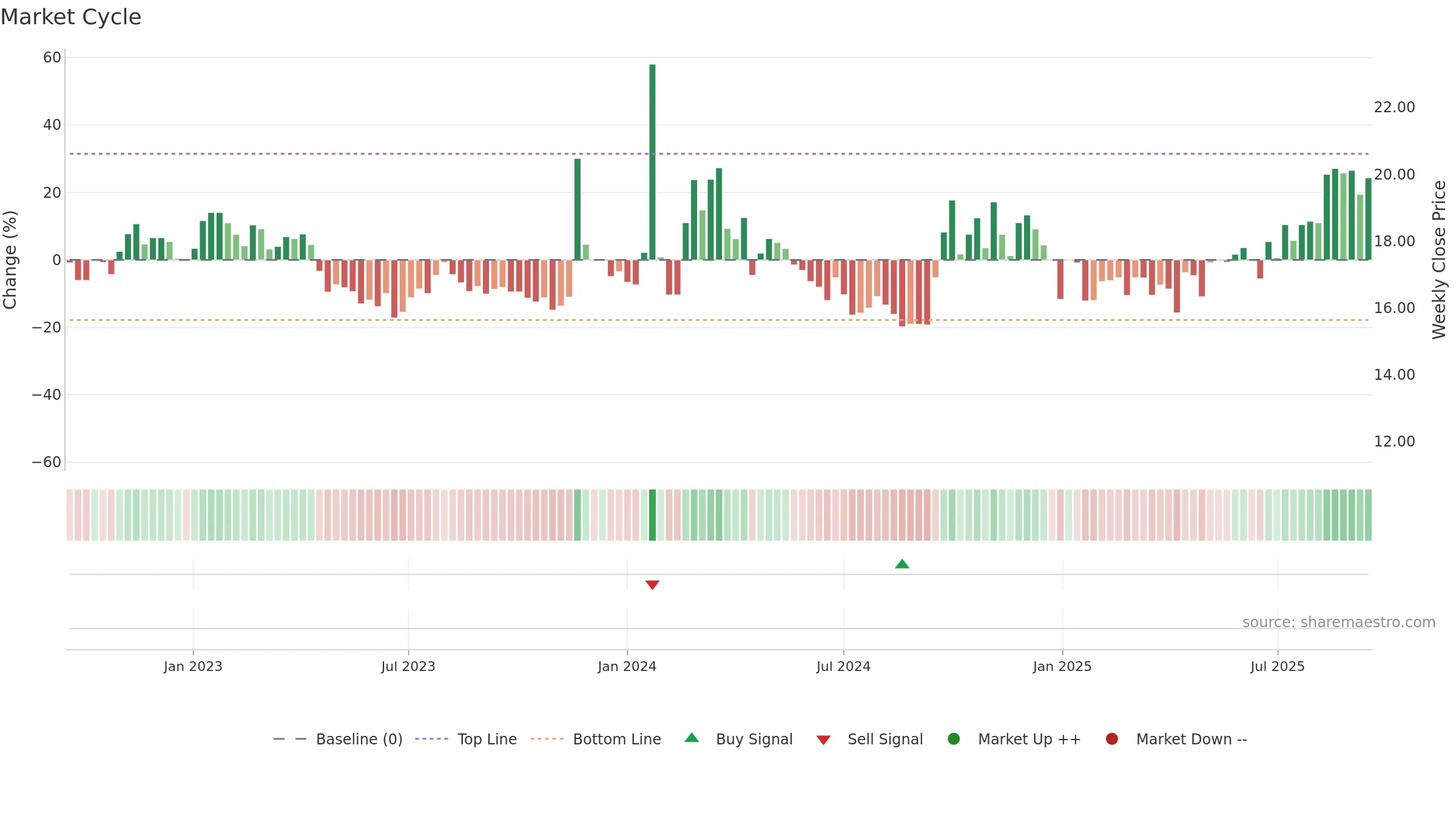This screenshot has height=819, width=1456.
Task: Click the source: sharemaestro.com text
Action: (1339, 622)
